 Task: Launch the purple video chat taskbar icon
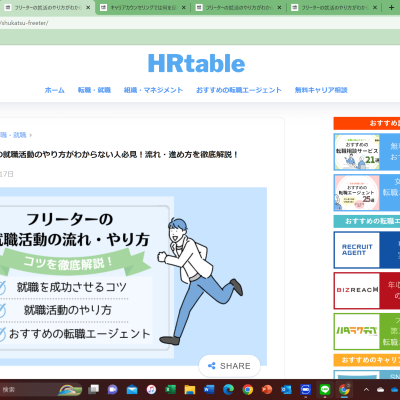(113, 389)
